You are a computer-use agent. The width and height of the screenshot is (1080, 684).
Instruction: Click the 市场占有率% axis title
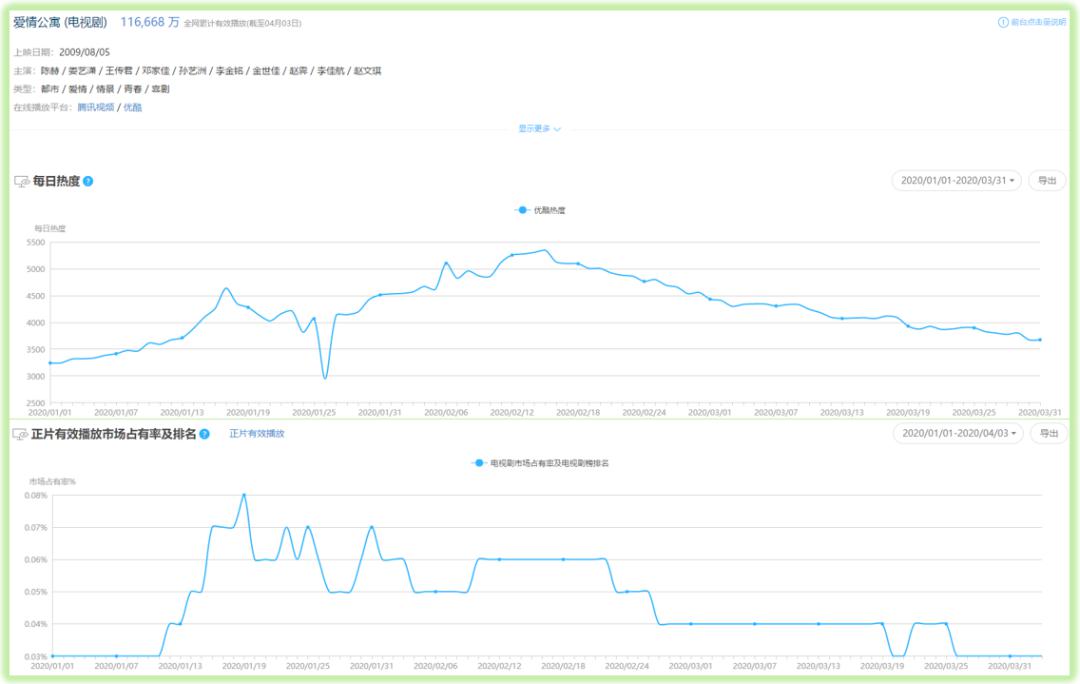click(x=52, y=481)
